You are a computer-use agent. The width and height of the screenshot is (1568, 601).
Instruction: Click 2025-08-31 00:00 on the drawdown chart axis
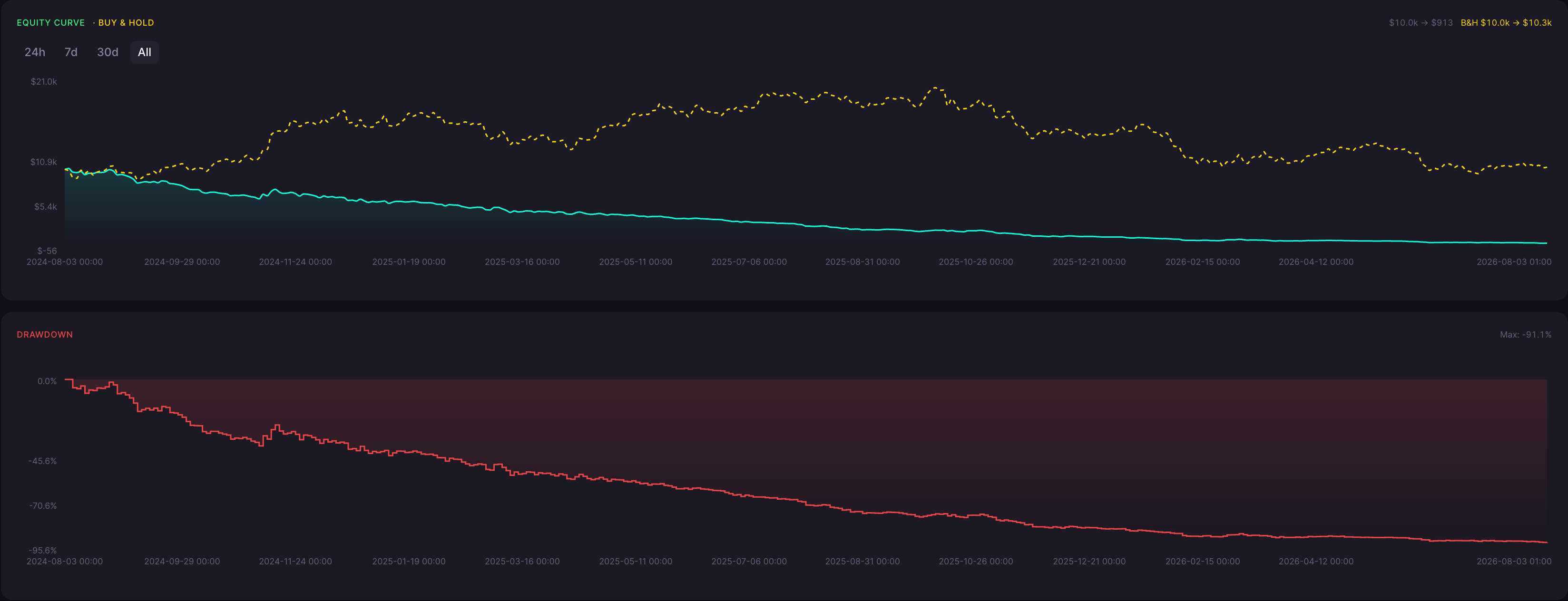click(862, 562)
